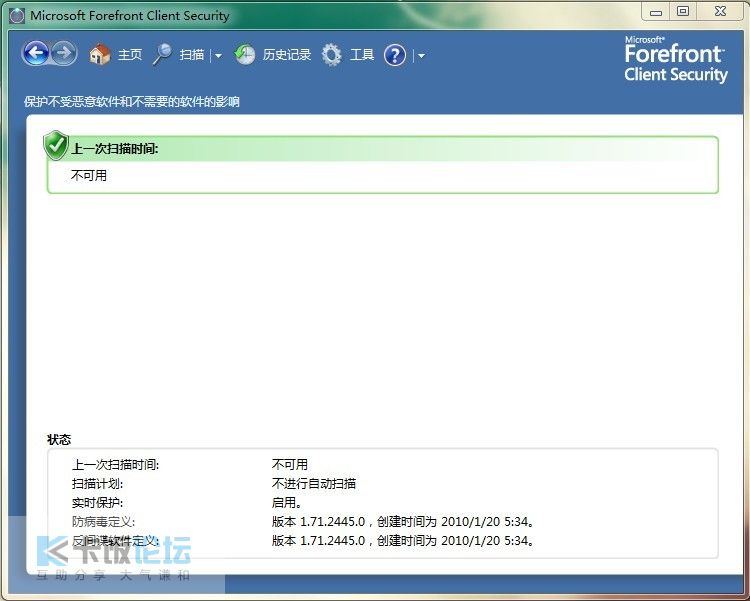Click the antispyware definition version text
750x601 pixels.
pos(403,540)
